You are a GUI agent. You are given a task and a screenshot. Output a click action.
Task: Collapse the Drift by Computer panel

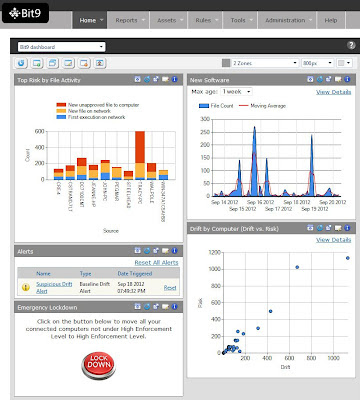310,228
